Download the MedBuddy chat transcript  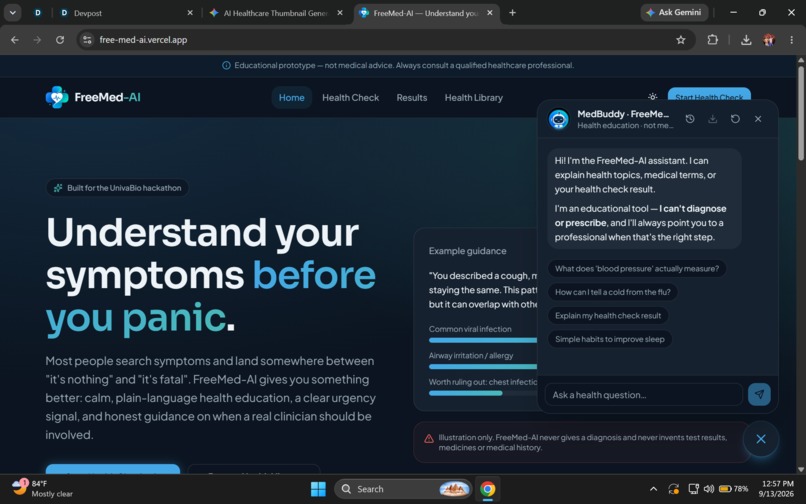712,119
